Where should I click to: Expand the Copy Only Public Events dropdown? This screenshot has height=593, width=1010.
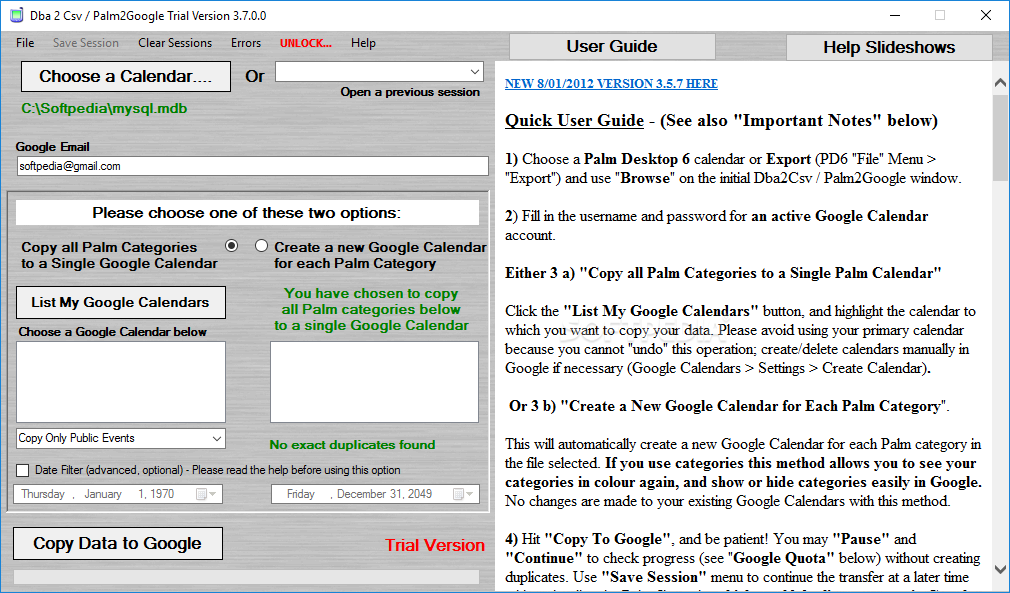[x=216, y=438]
